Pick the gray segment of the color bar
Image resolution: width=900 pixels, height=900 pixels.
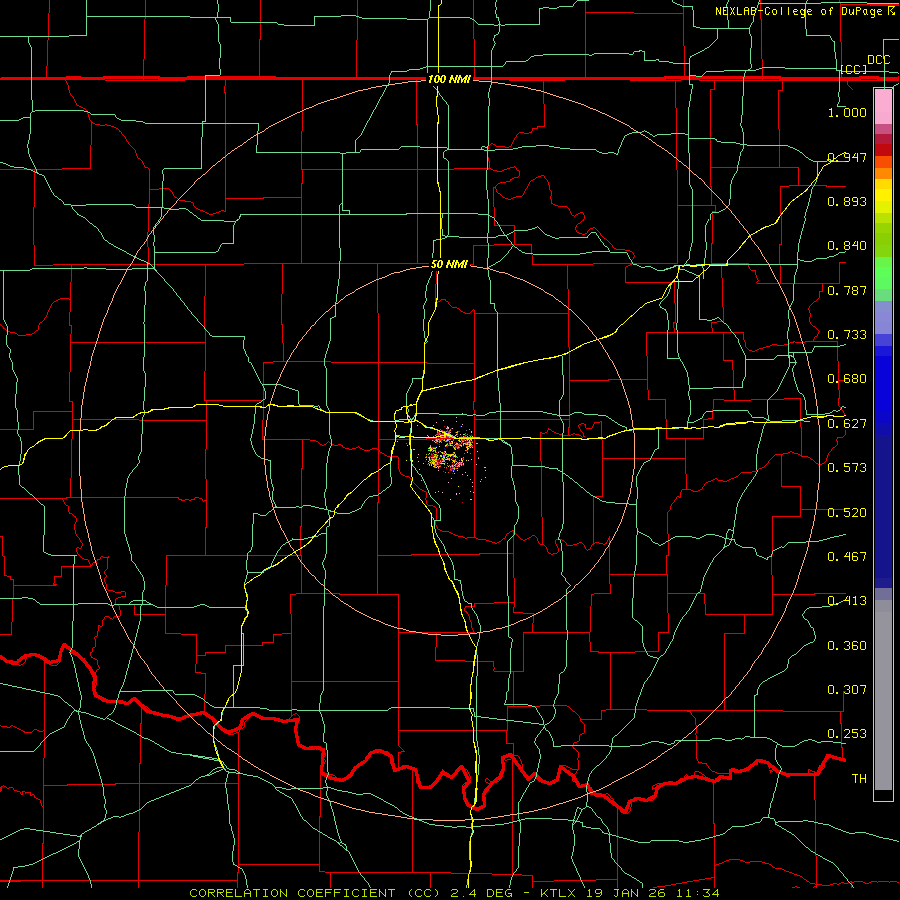[x=883, y=695]
